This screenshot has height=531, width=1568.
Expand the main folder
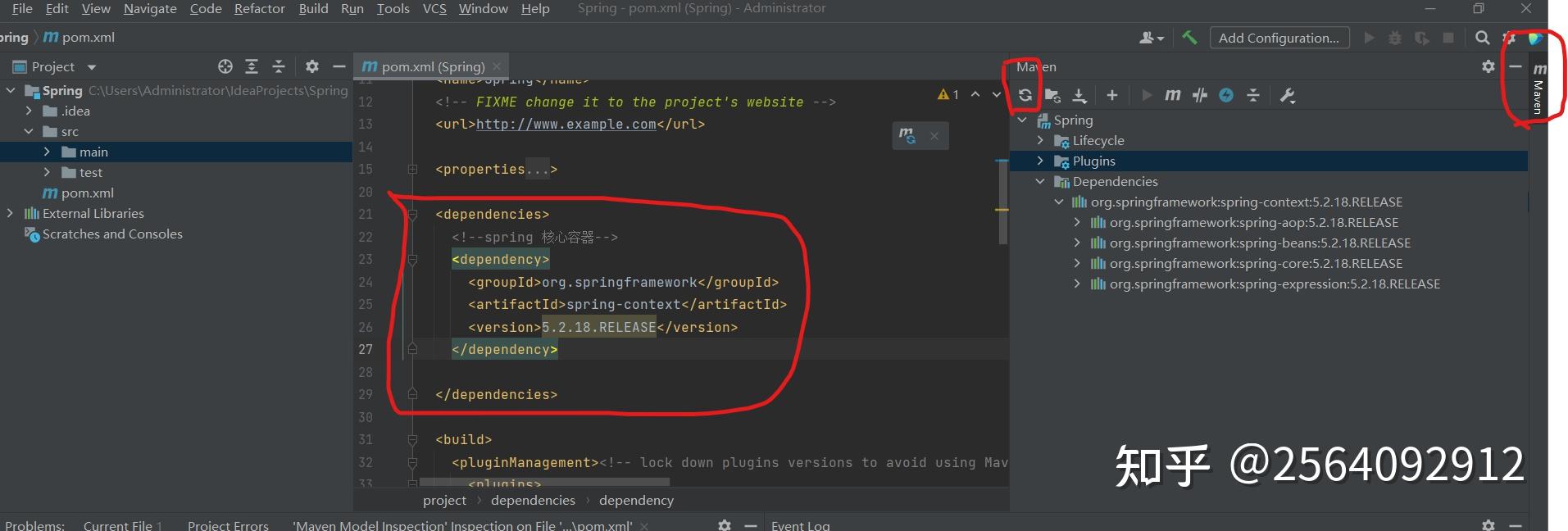click(x=47, y=152)
